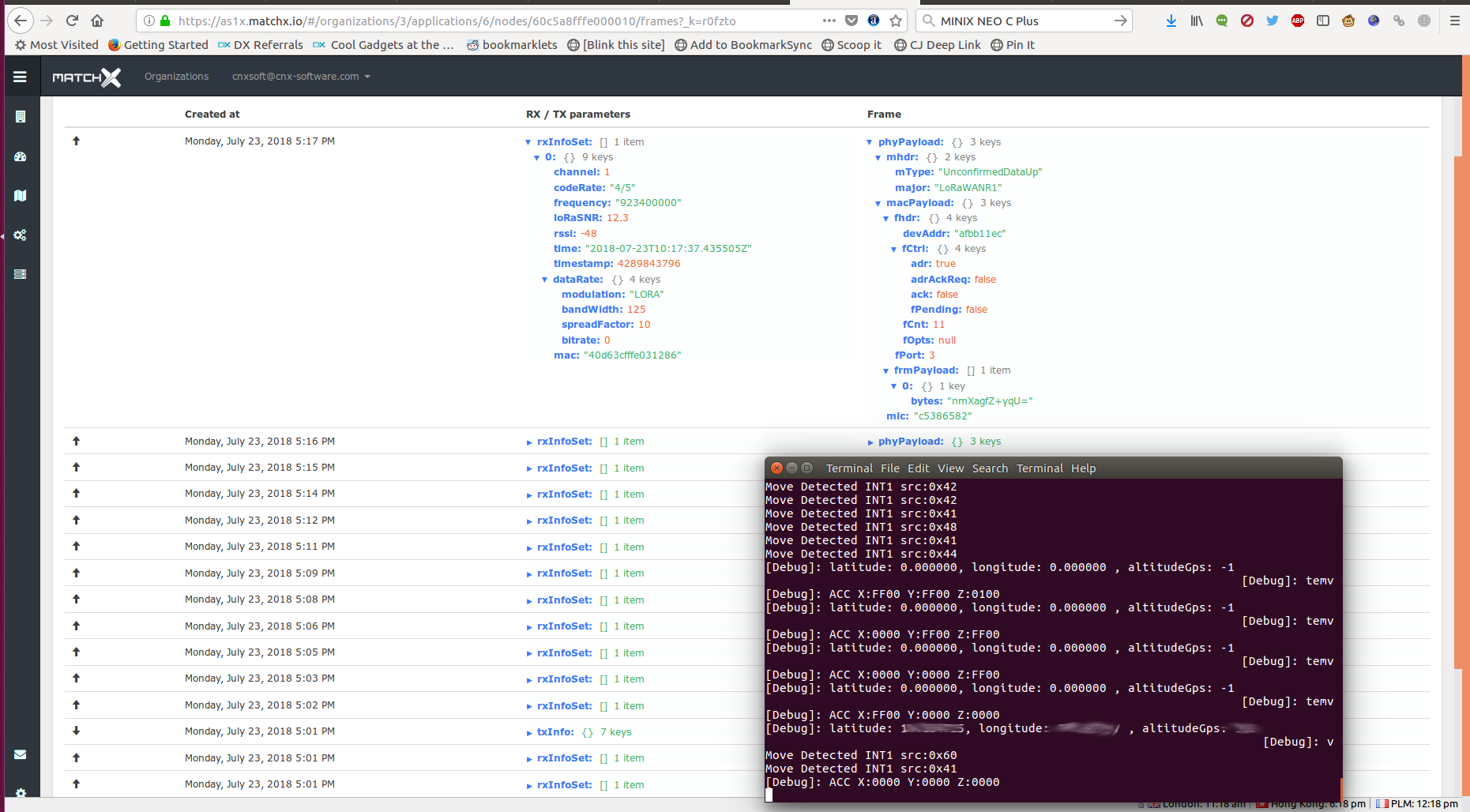Go back with the browser back arrow

pyautogui.click(x=21, y=21)
